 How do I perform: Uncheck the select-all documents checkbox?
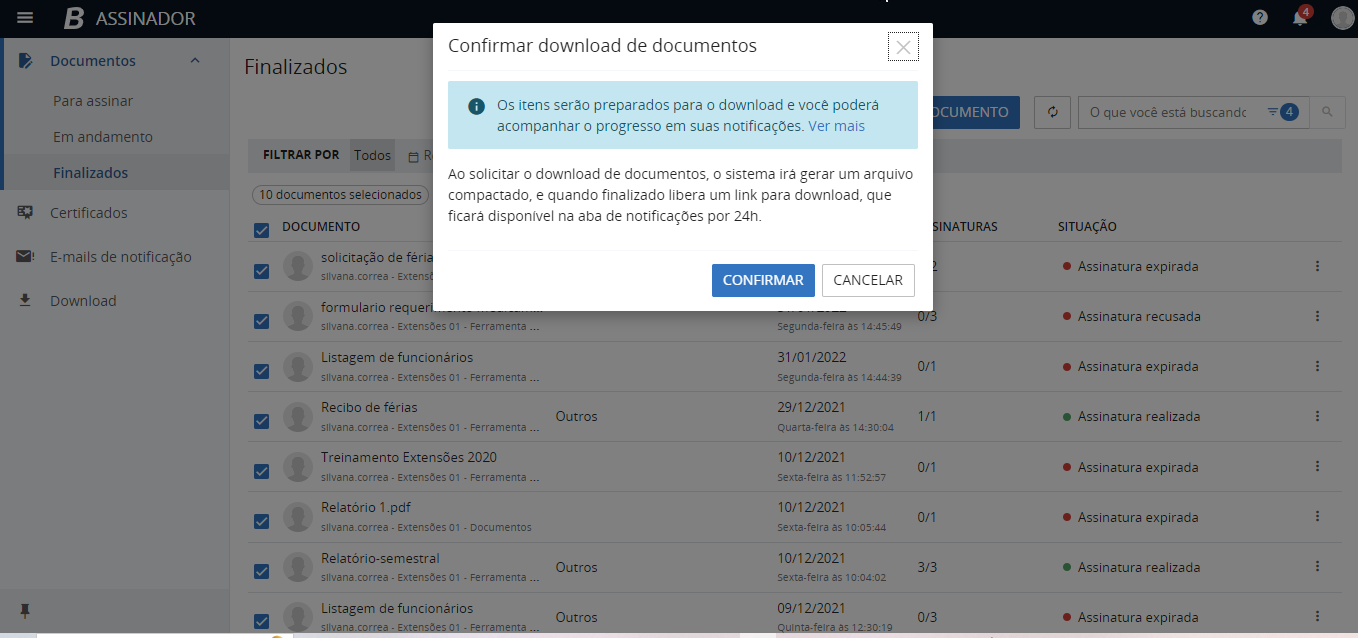(x=262, y=231)
